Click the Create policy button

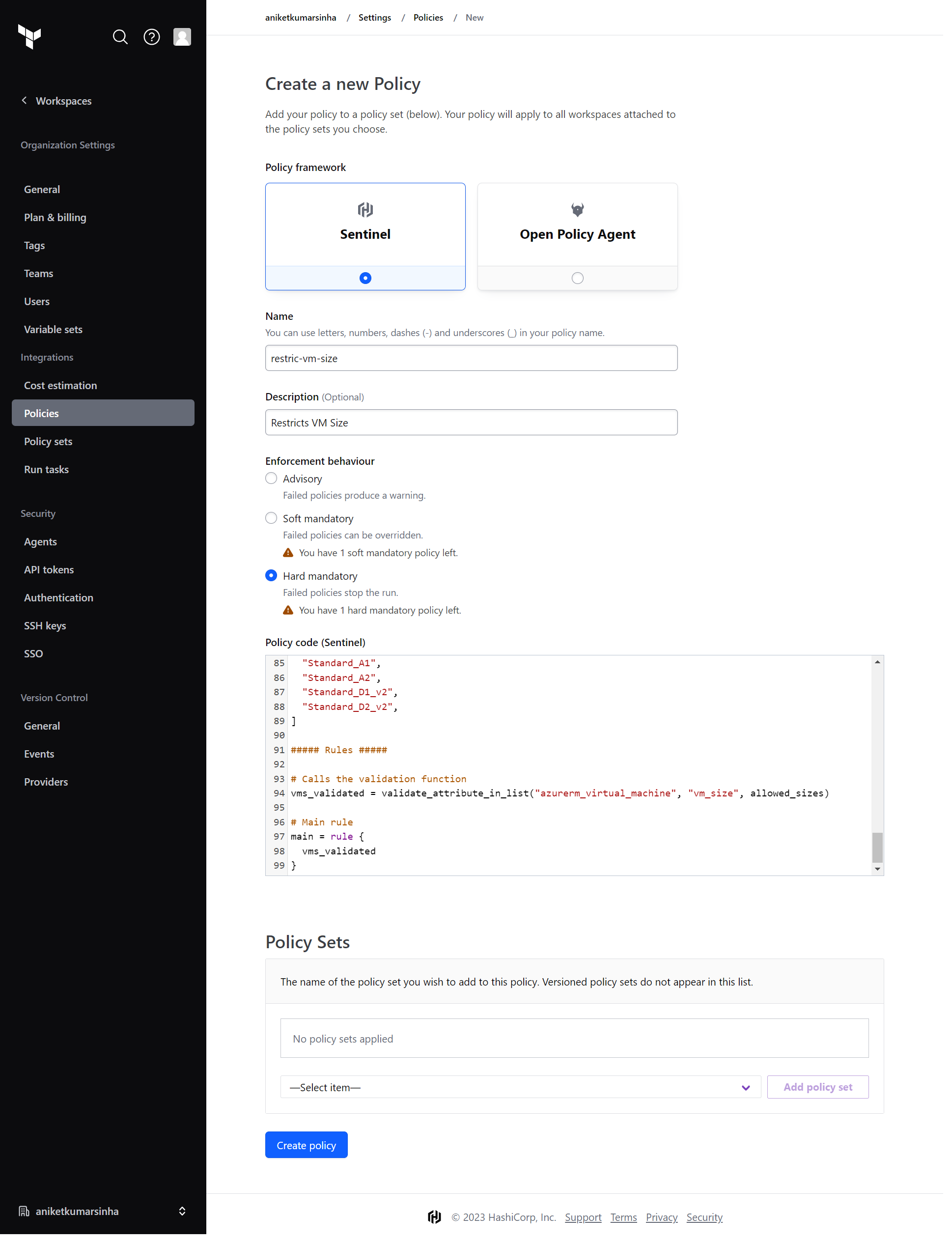pos(306,1144)
